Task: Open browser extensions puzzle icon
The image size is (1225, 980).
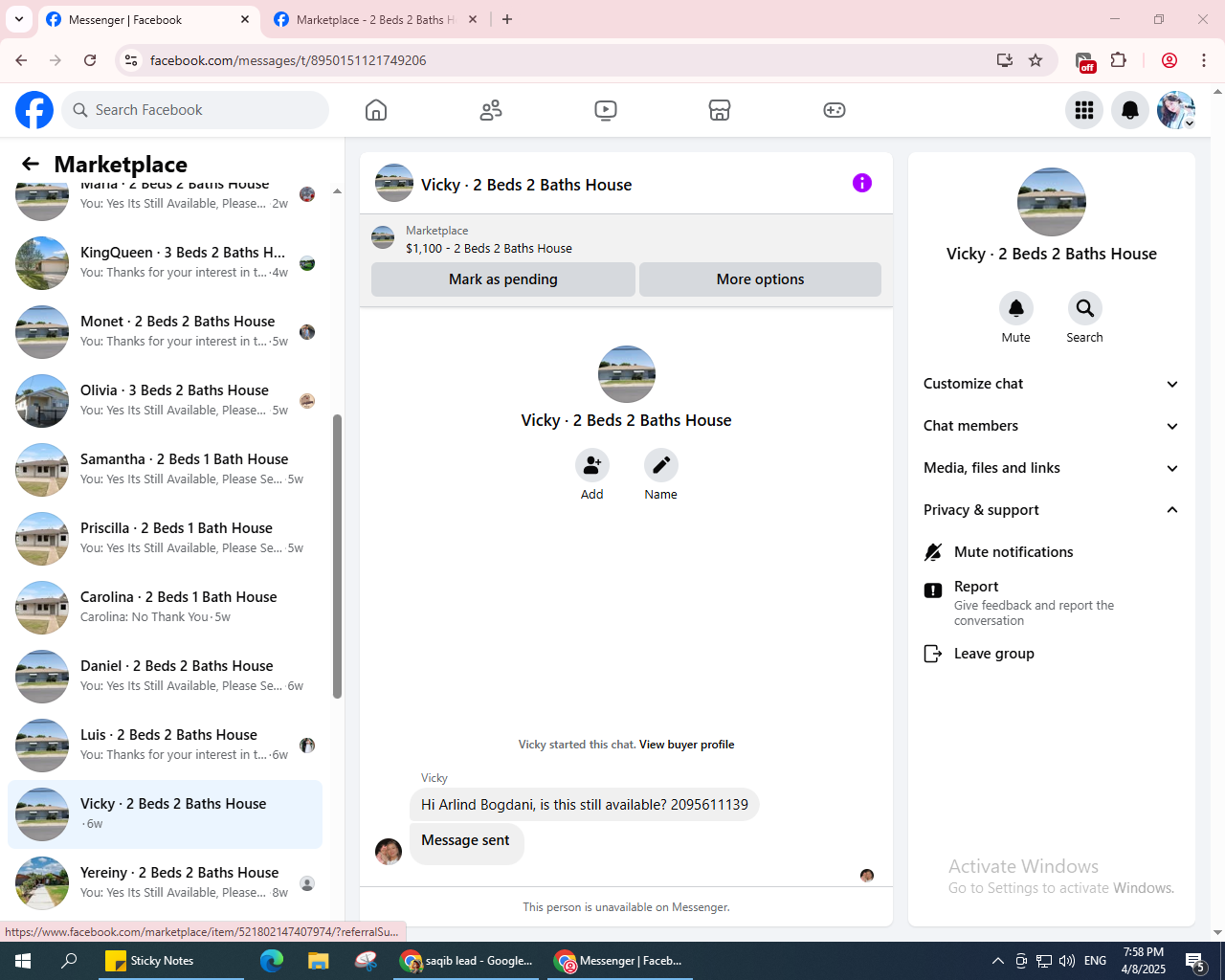Action: 1119,60
